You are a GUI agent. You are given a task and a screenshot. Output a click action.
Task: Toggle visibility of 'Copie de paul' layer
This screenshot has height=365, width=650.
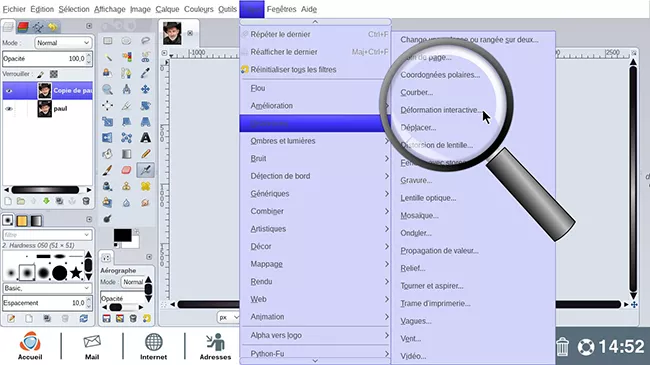click(x=9, y=91)
